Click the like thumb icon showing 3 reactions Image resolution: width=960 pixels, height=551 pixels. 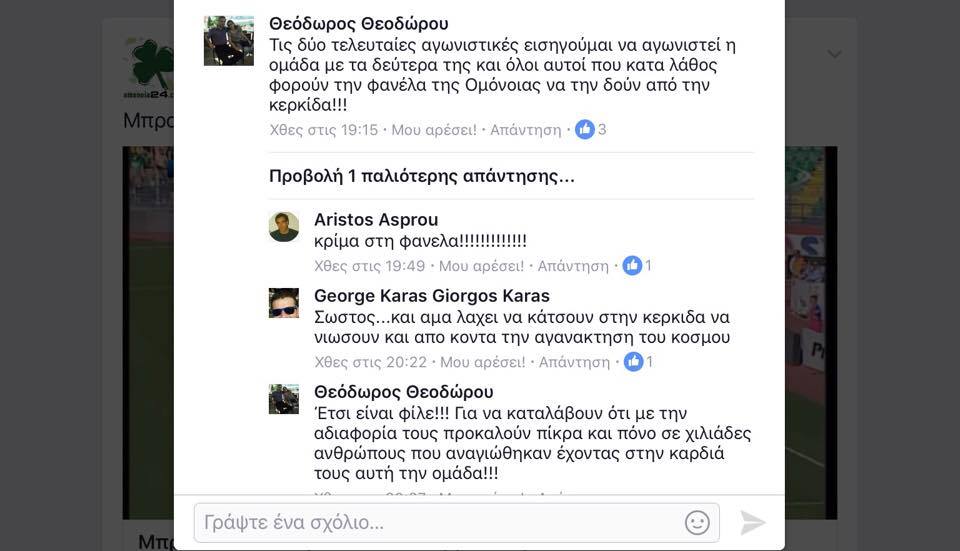pyautogui.click(x=585, y=129)
